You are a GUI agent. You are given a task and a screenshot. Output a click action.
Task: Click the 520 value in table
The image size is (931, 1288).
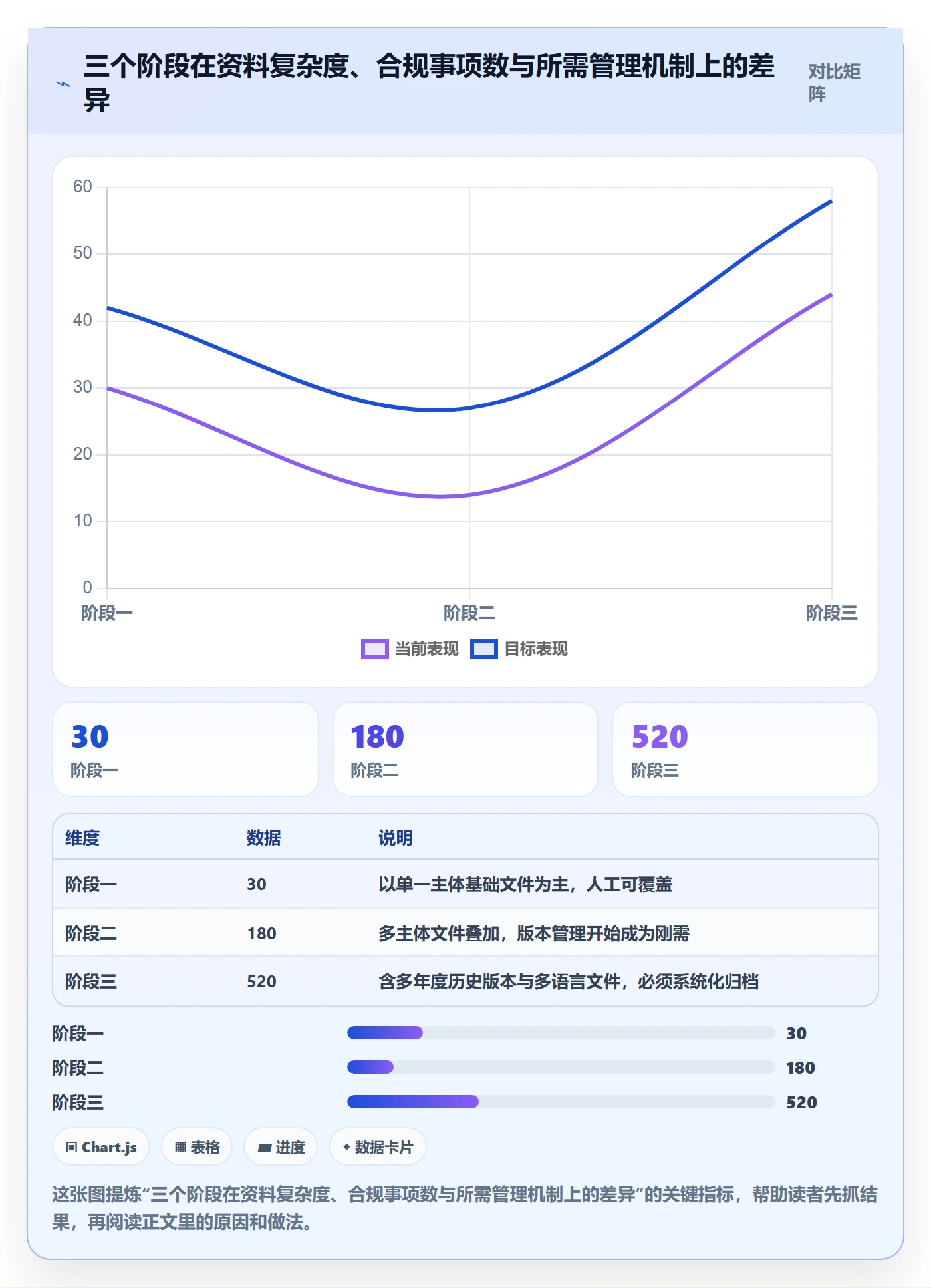click(261, 981)
